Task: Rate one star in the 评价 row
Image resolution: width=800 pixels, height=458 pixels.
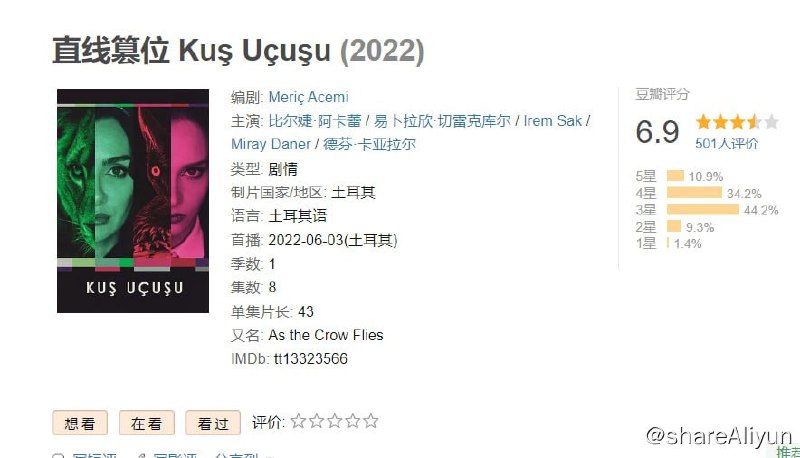Action: point(298,421)
